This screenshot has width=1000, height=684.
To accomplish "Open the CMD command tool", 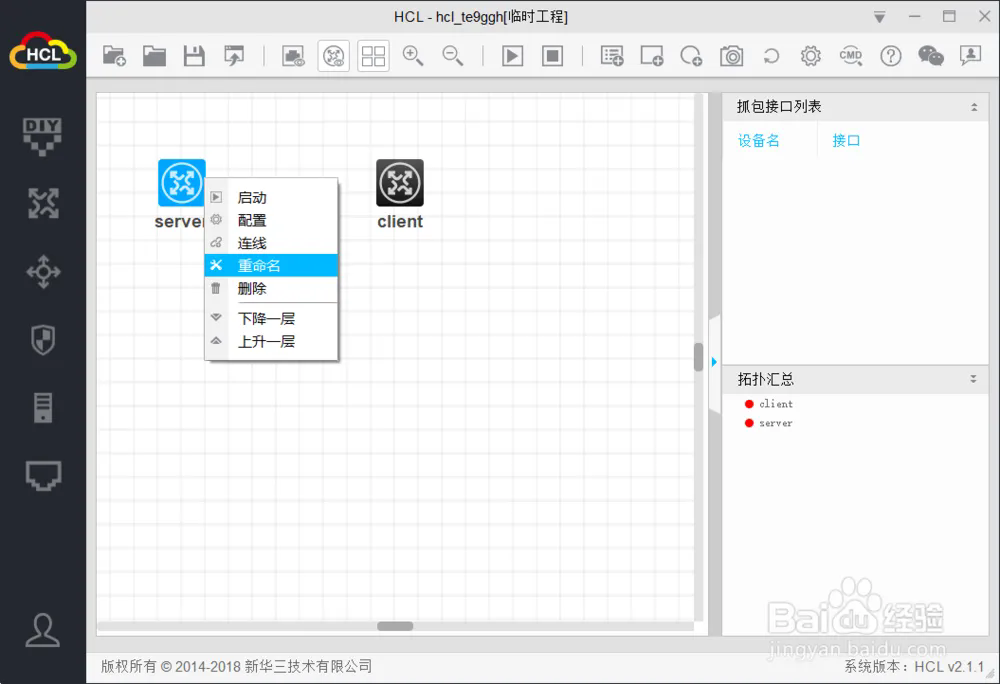I will click(851, 56).
